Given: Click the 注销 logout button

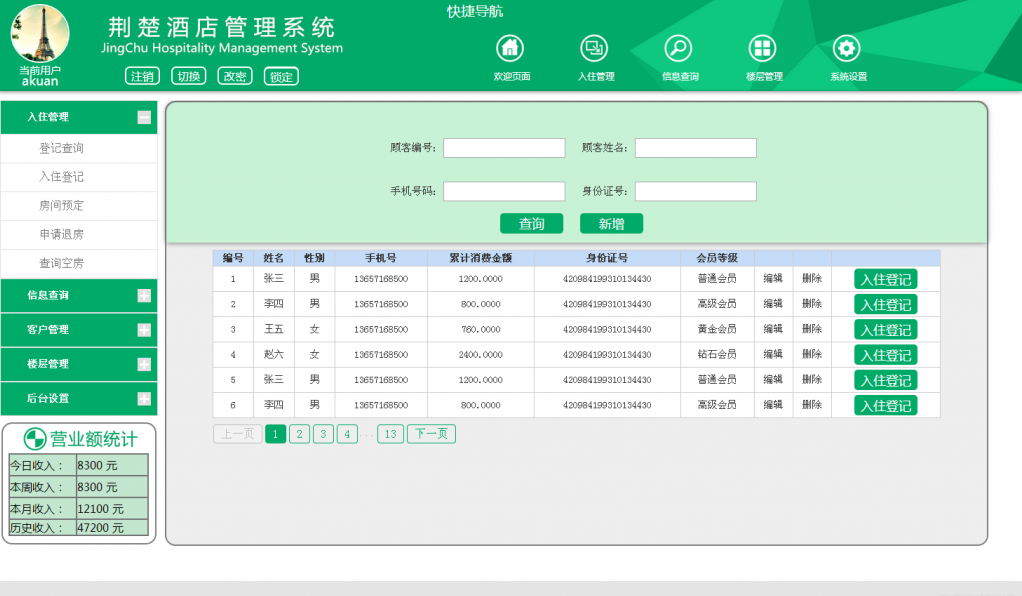Looking at the screenshot, I should (x=142, y=76).
